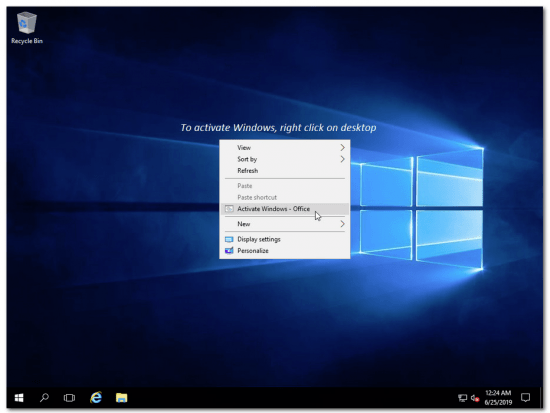Open the Action Center notifications icon
Screen dimensions: 550x413
point(525,398)
